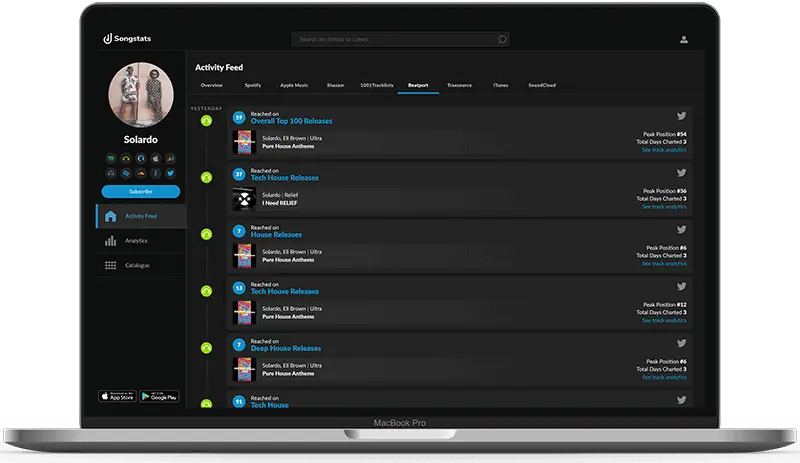Screen dimensions: 800x463
Task: Click the Solardo | Relief label text
Action: (280, 195)
